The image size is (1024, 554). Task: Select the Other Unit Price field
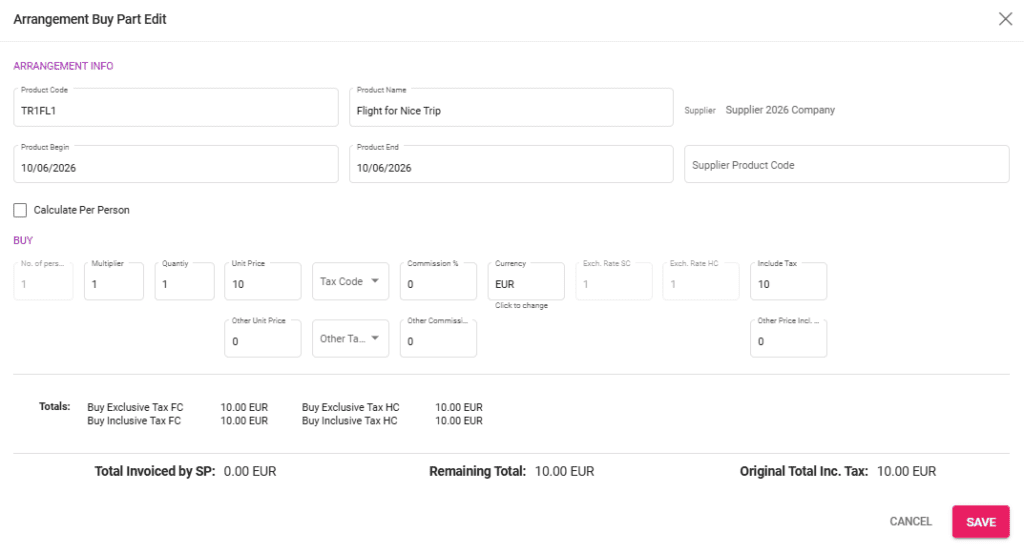263,341
